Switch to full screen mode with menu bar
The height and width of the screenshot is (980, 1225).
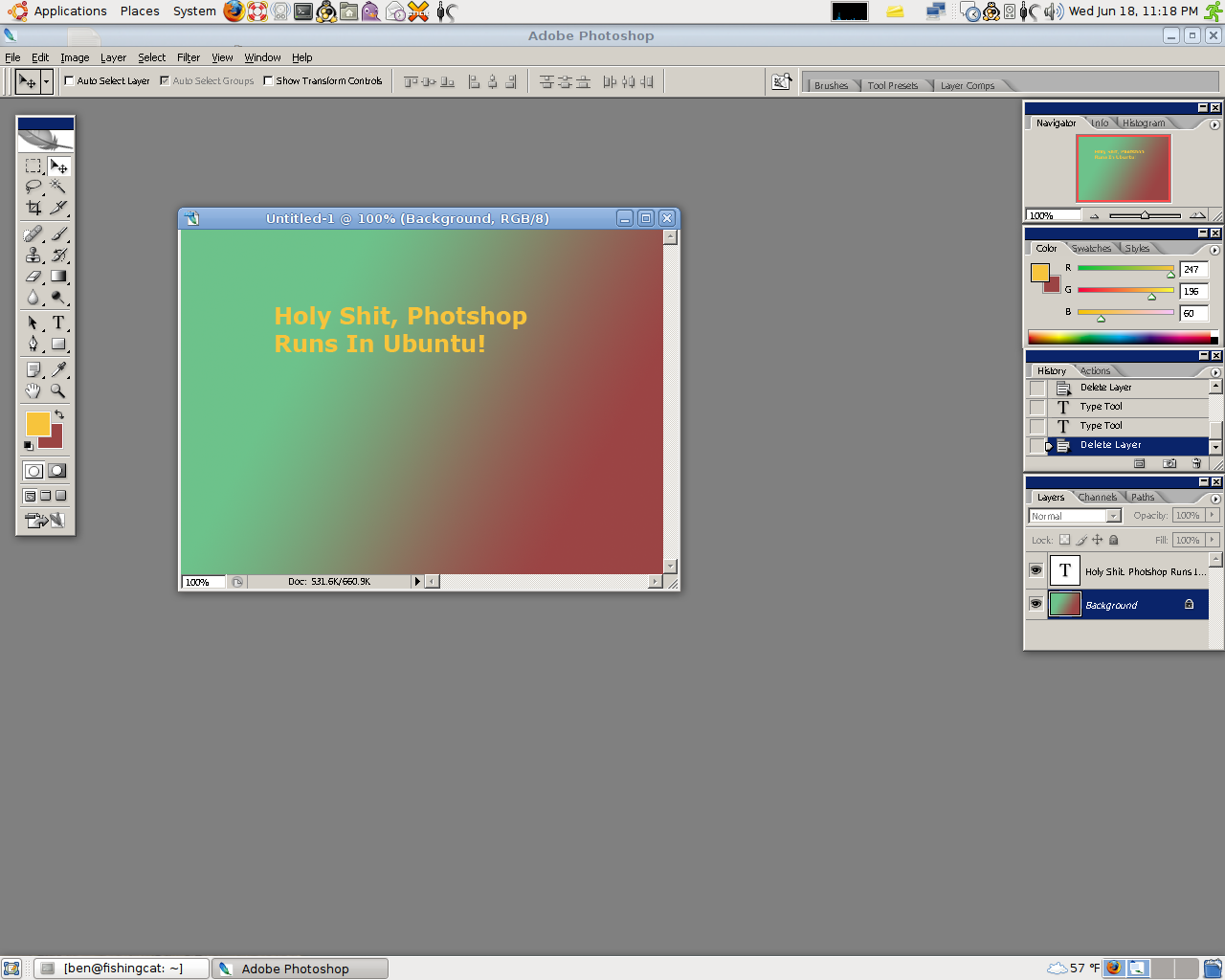[x=45, y=496]
